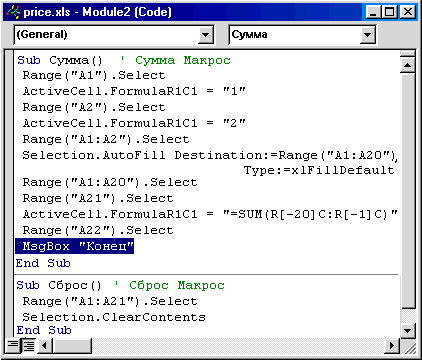Click line Range("A1:A21").Select
The height and width of the screenshot is (360, 422).
110,301
